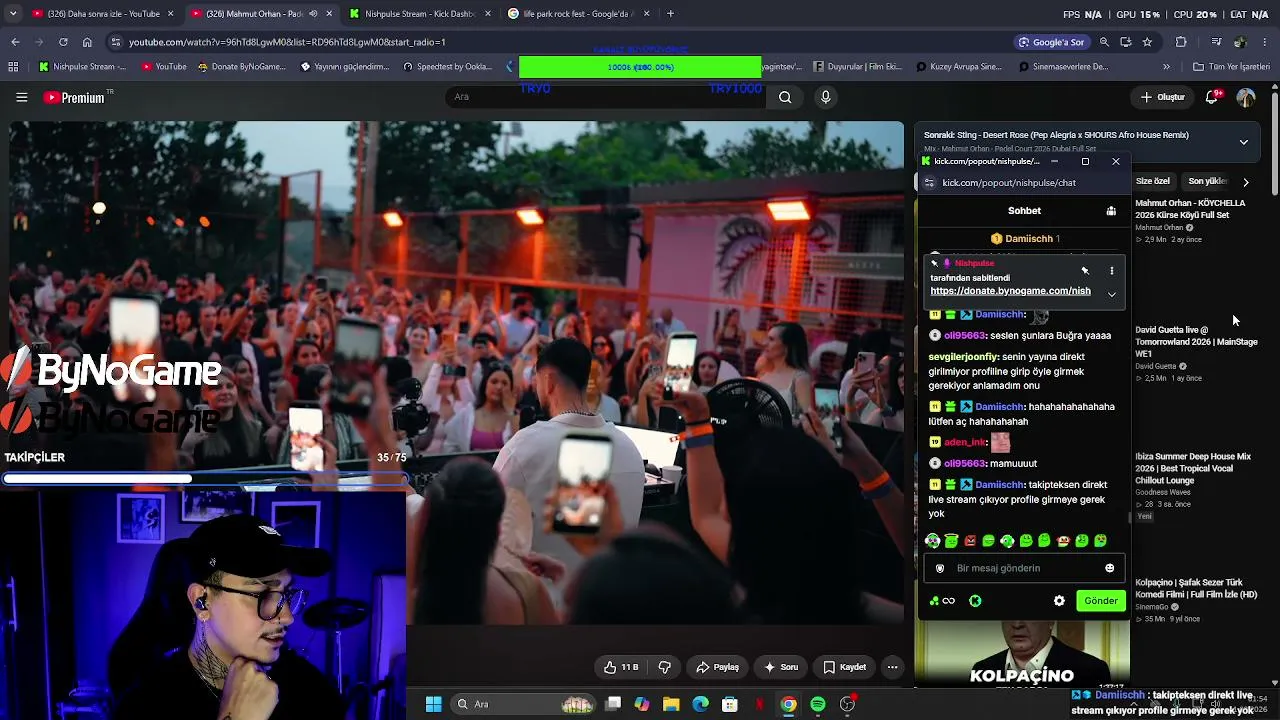Click the Chrome address bar URL

[x=287, y=42]
